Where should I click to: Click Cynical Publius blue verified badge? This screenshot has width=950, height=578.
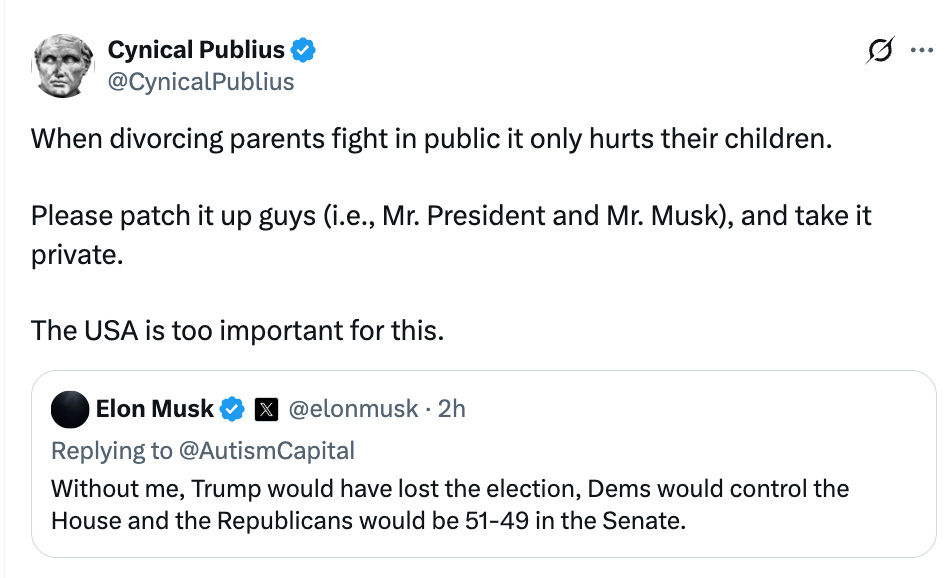coord(303,50)
